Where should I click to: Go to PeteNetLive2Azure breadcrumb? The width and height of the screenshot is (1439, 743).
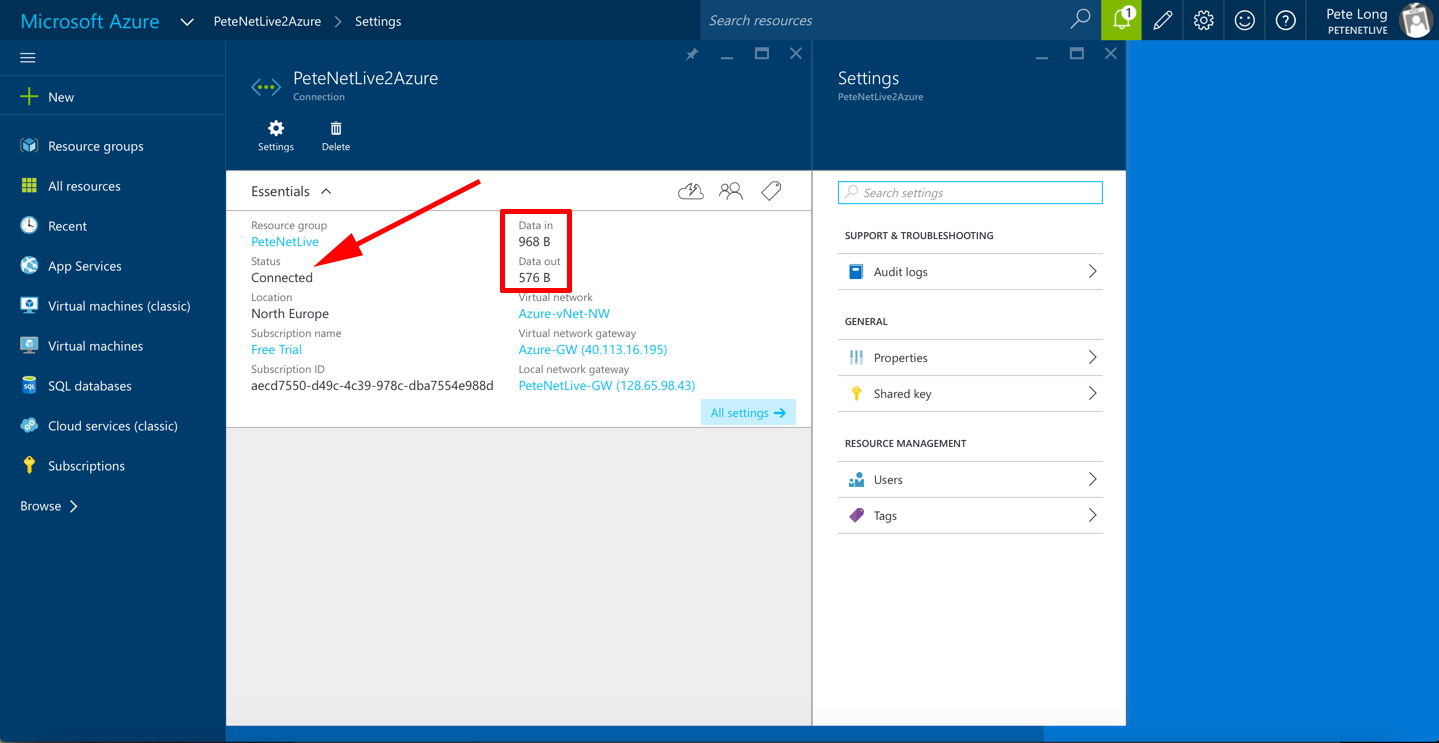(267, 21)
